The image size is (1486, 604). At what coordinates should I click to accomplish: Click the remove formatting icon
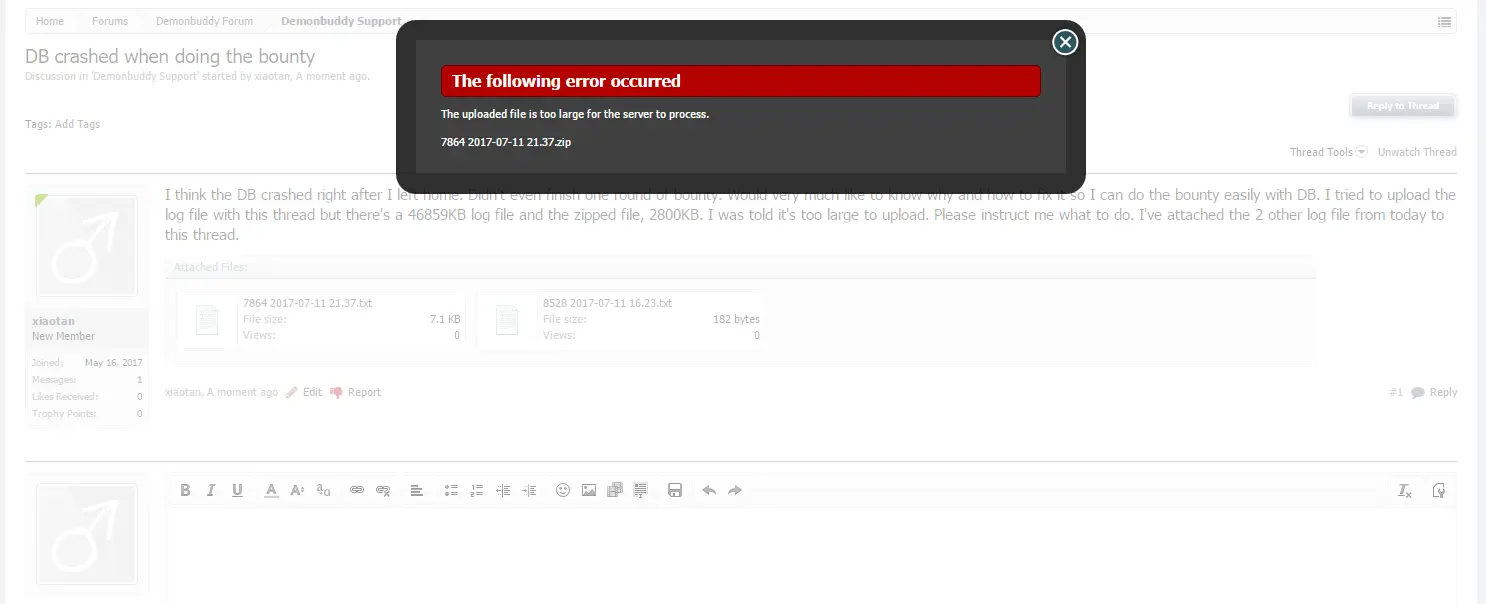pyautogui.click(x=1405, y=490)
